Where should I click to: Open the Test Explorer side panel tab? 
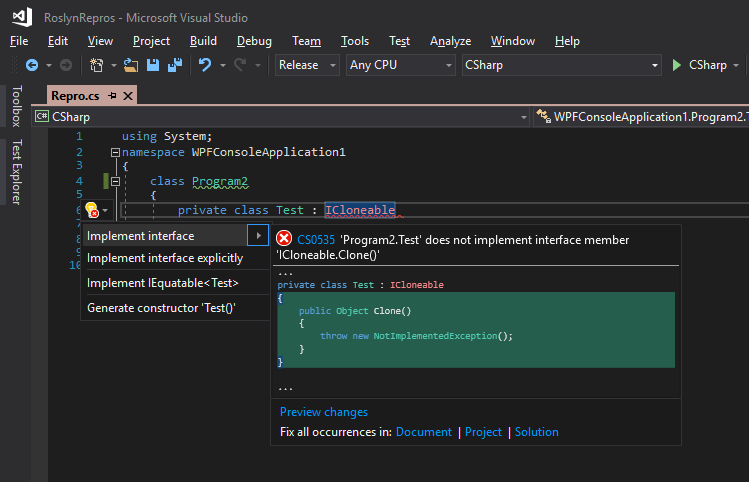coord(17,172)
